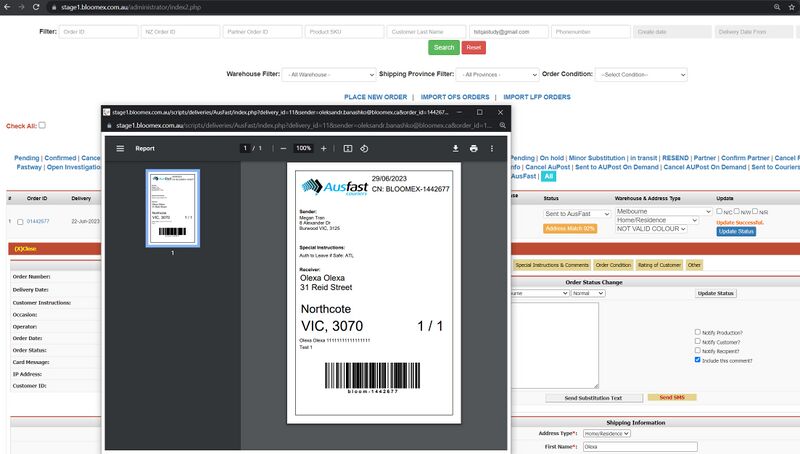This screenshot has height=454, width=800.
Task: Reload the browser page
Action: (x=36, y=7)
